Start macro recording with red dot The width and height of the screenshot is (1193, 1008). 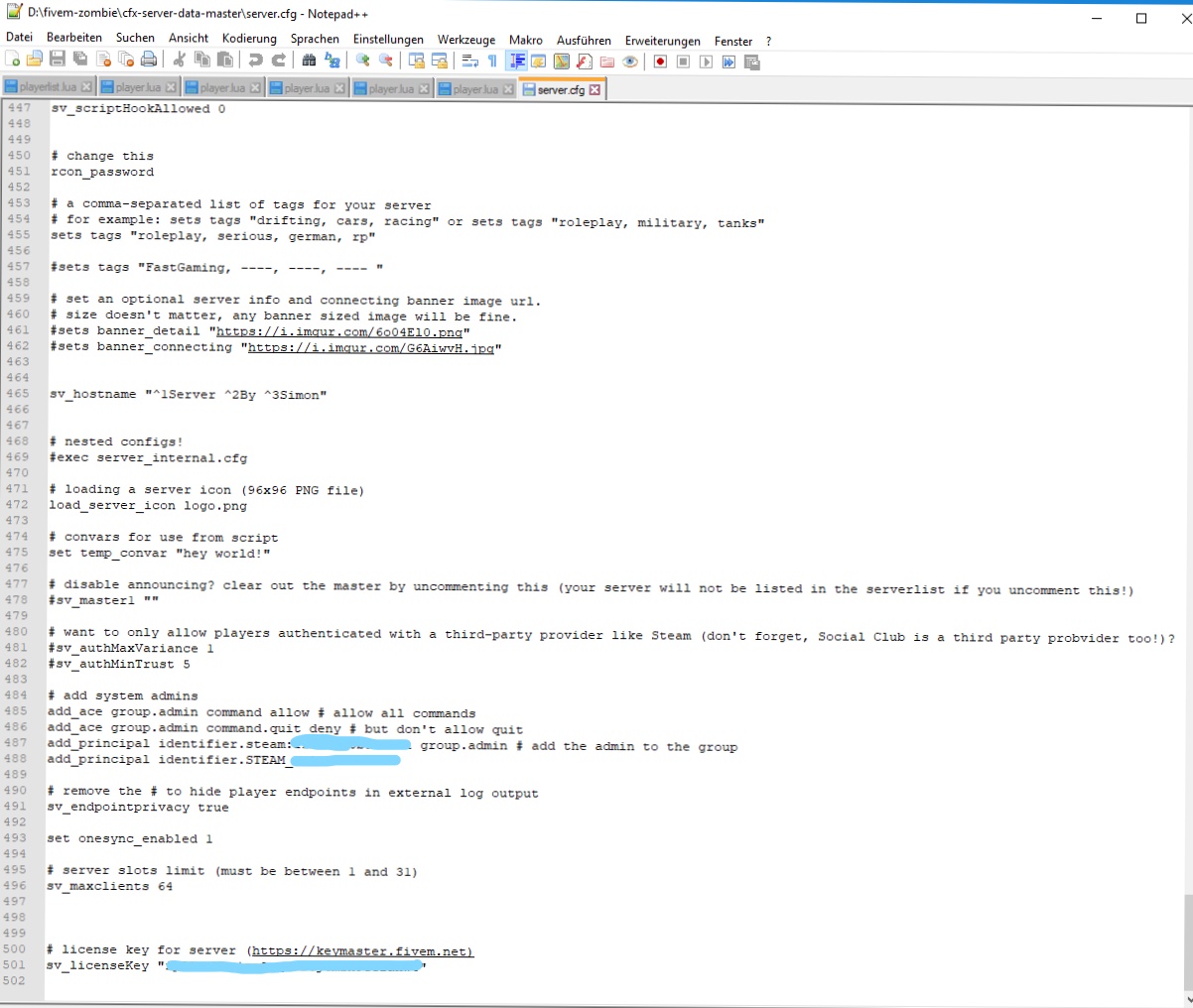point(660,61)
